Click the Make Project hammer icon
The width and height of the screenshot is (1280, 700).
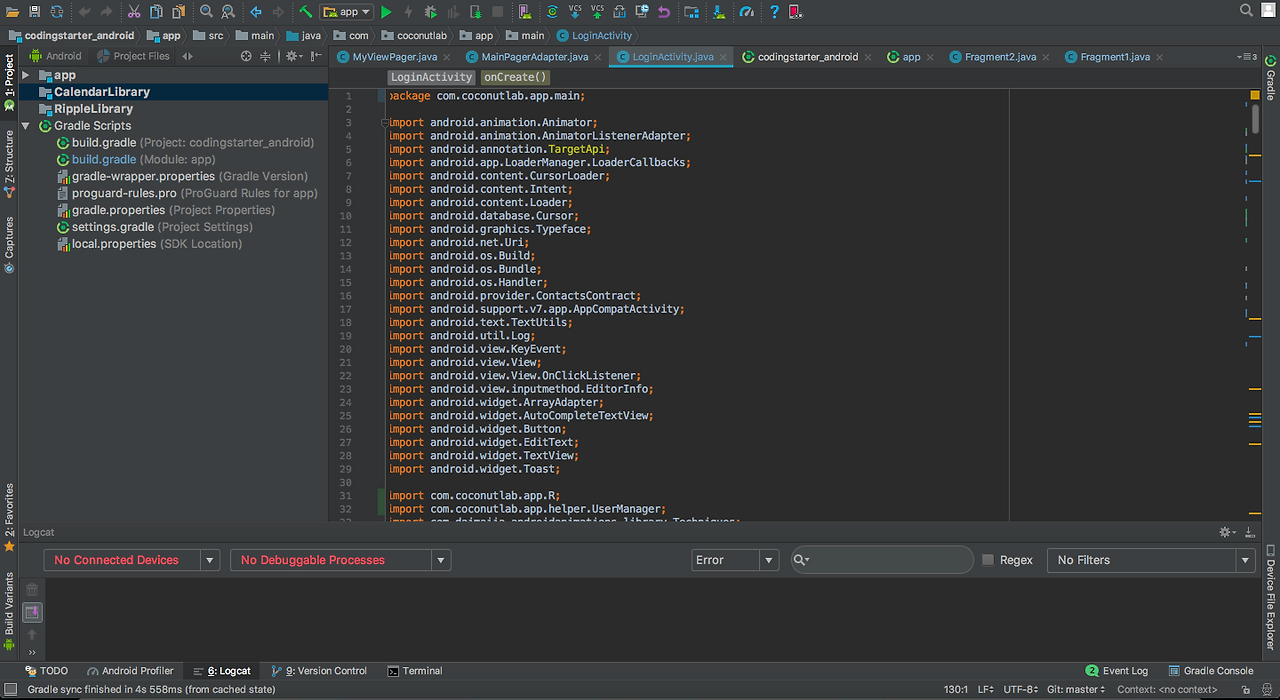306,12
